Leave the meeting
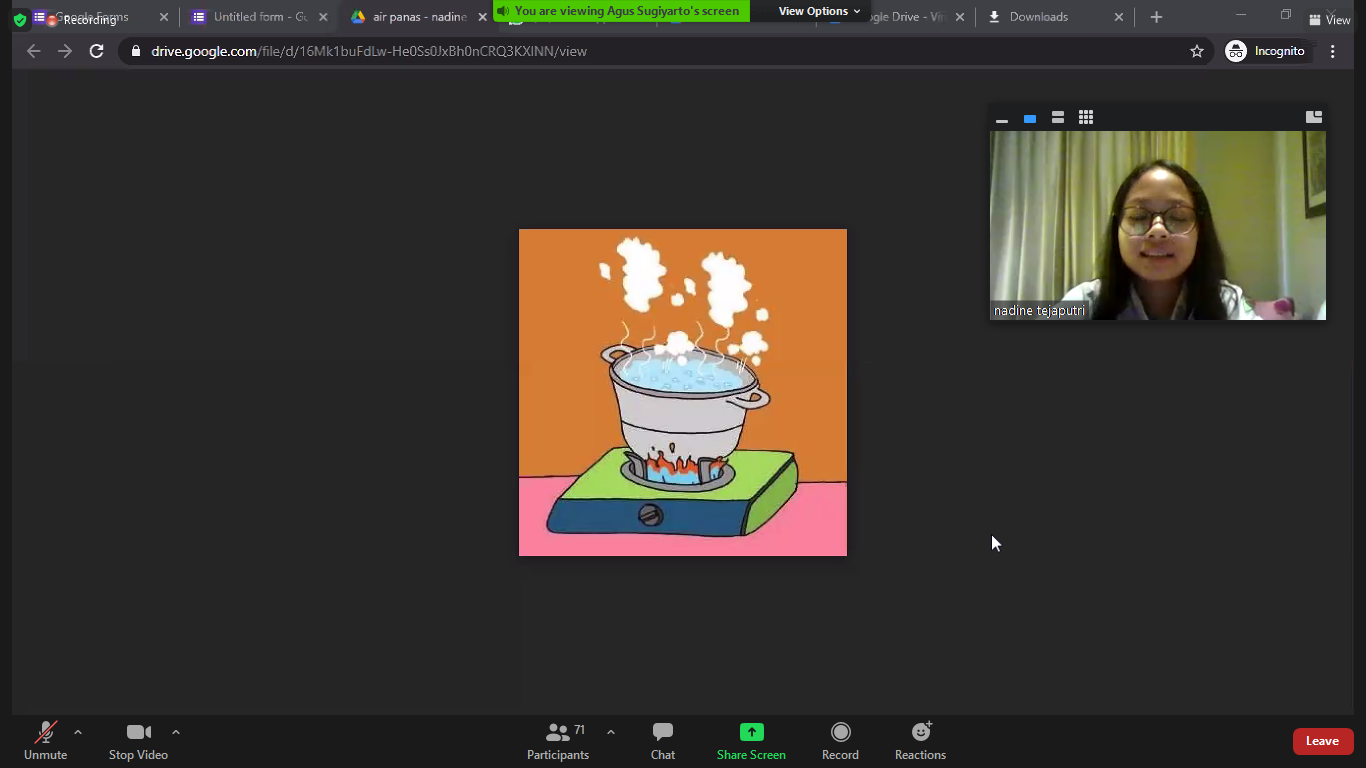Screen dimensions: 1366x768 pos(1322,741)
